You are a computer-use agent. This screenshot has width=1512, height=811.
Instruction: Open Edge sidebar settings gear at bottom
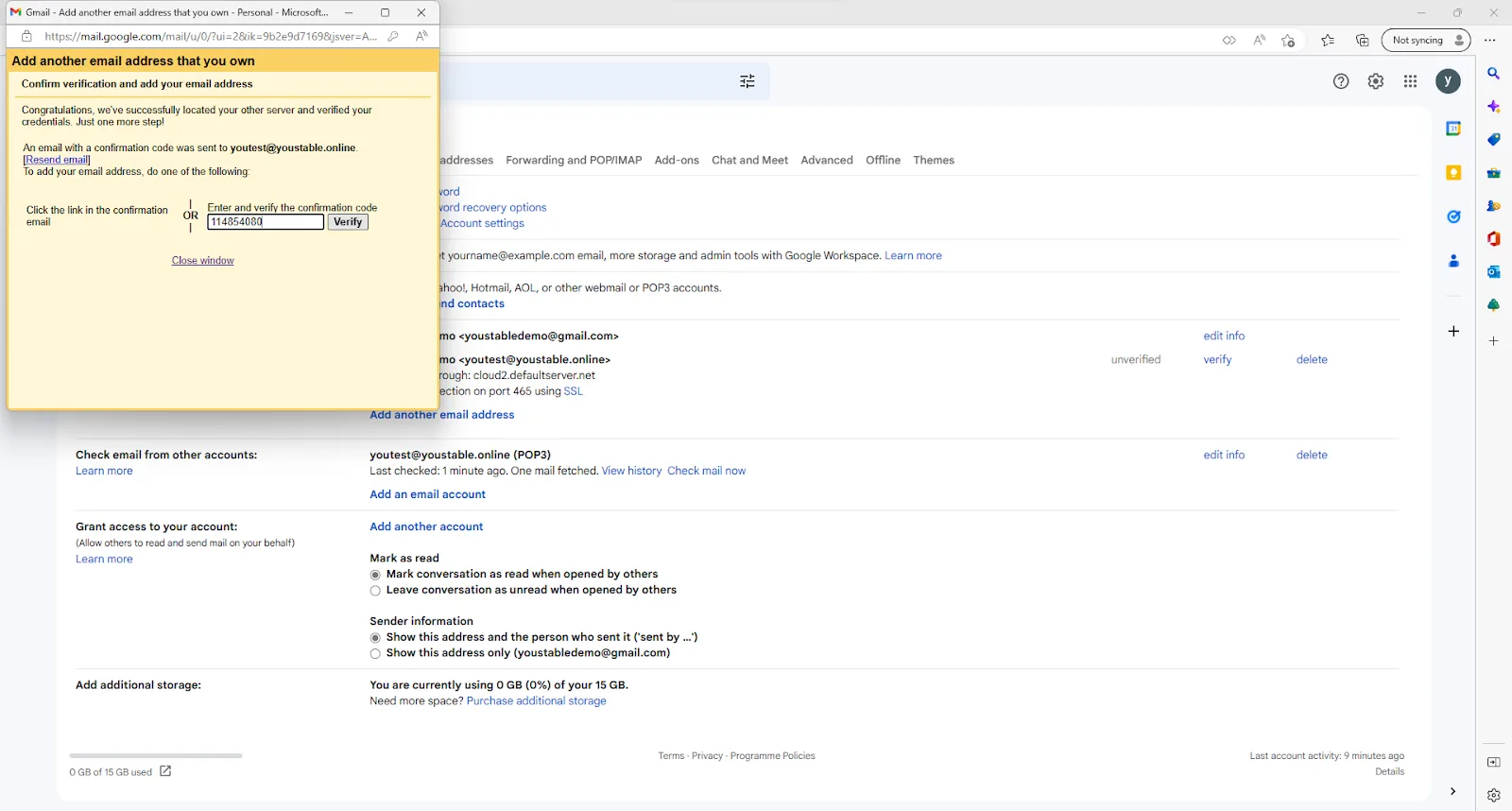tap(1494, 795)
